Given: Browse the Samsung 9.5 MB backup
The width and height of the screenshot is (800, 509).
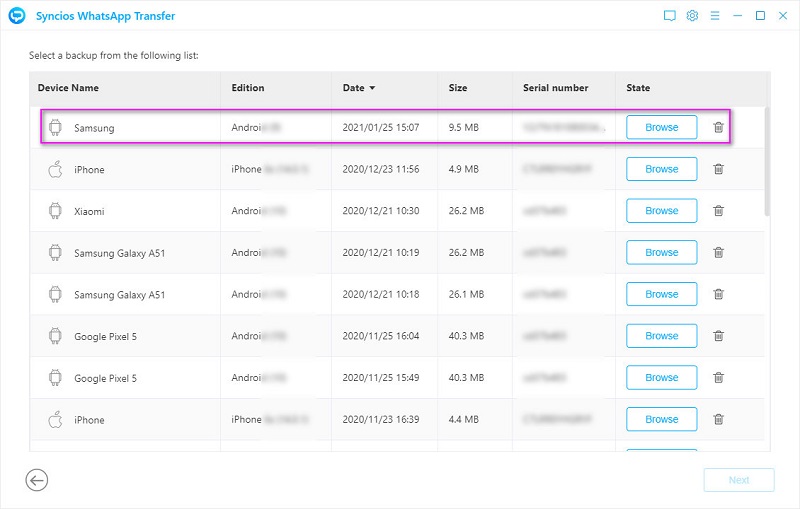Looking at the screenshot, I should pyautogui.click(x=662, y=127).
